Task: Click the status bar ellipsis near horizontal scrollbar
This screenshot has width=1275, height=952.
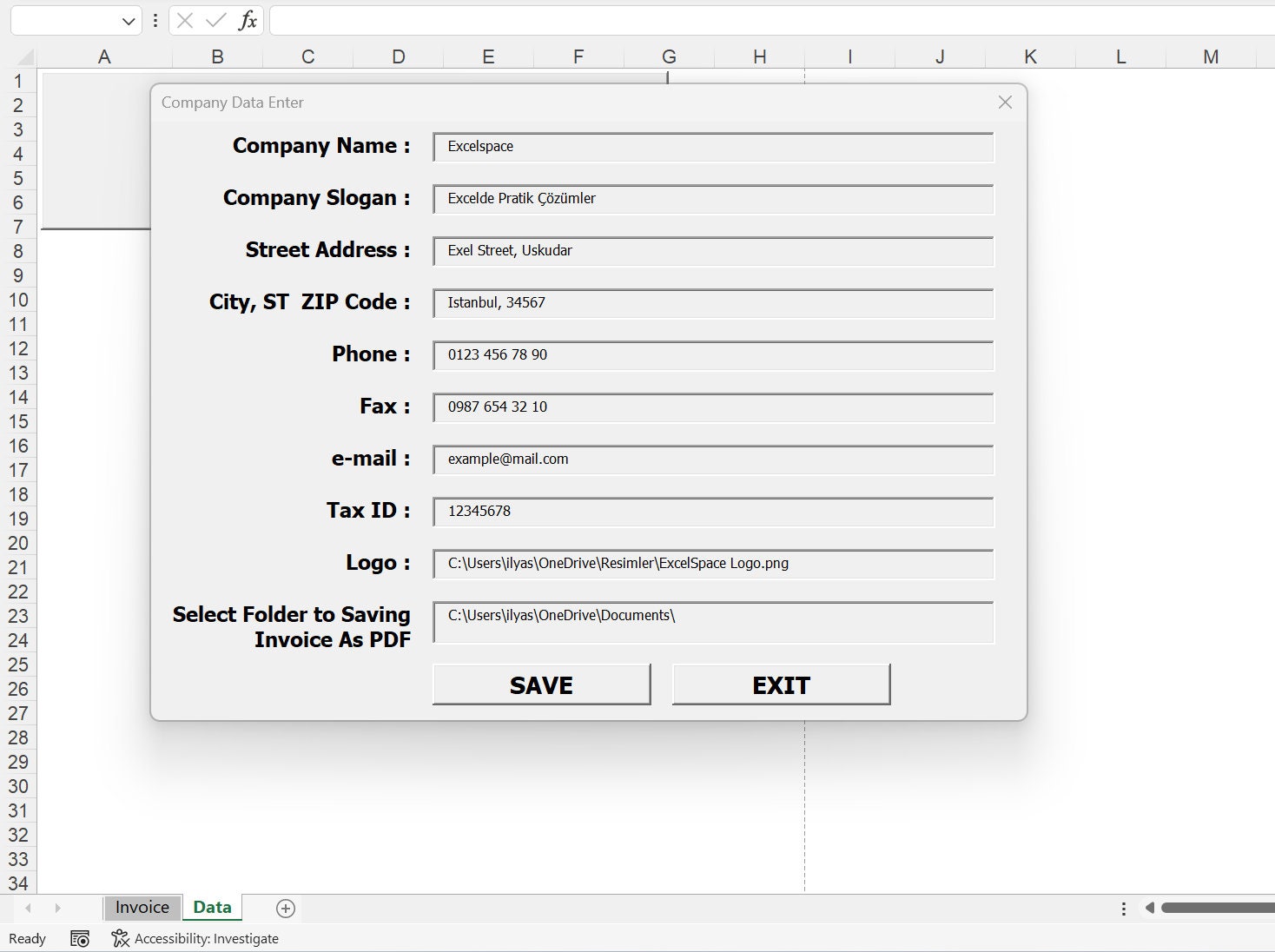Action: [x=1124, y=908]
